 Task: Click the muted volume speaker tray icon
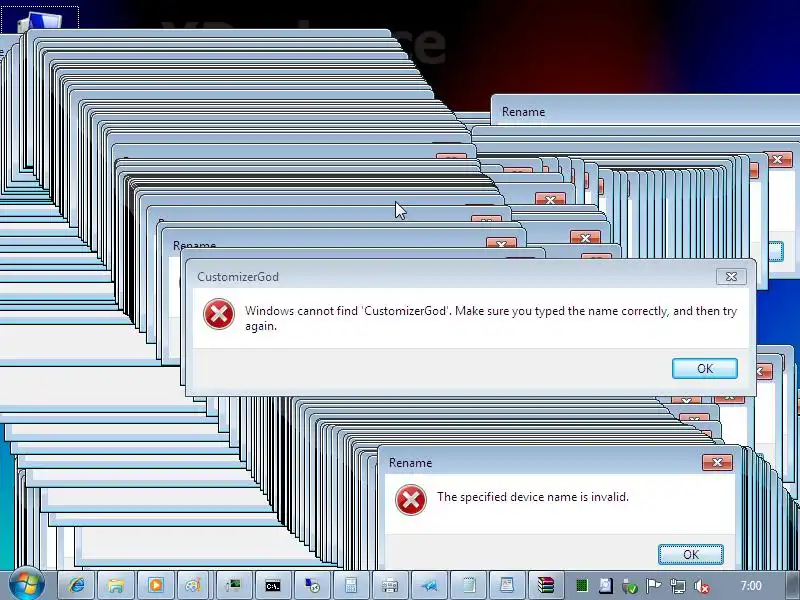tap(702, 586)
